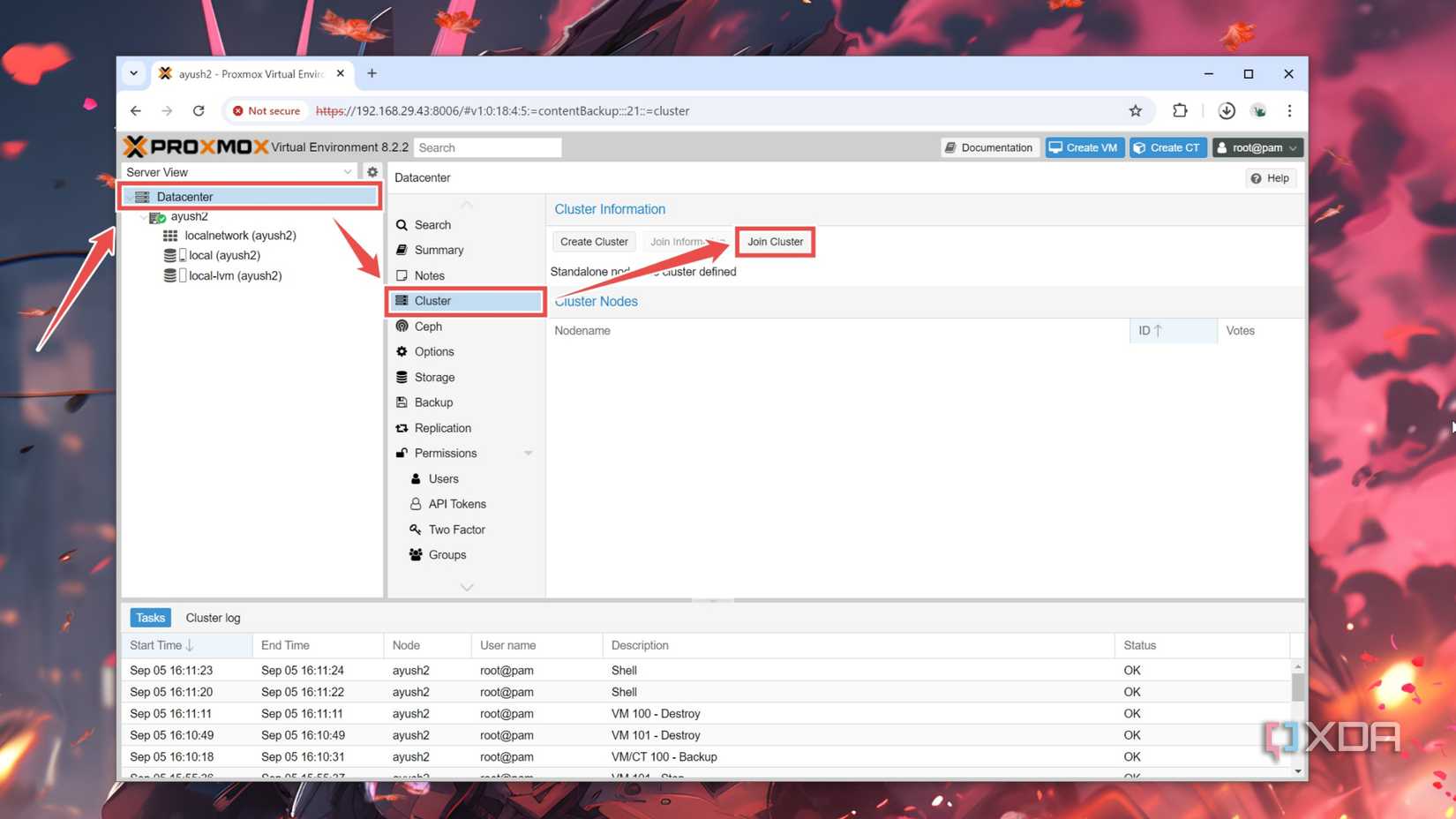The width and height of the screenshot is (1456, 819).
Task: Open Two Factor authentication settings
Action: point(456,529)
